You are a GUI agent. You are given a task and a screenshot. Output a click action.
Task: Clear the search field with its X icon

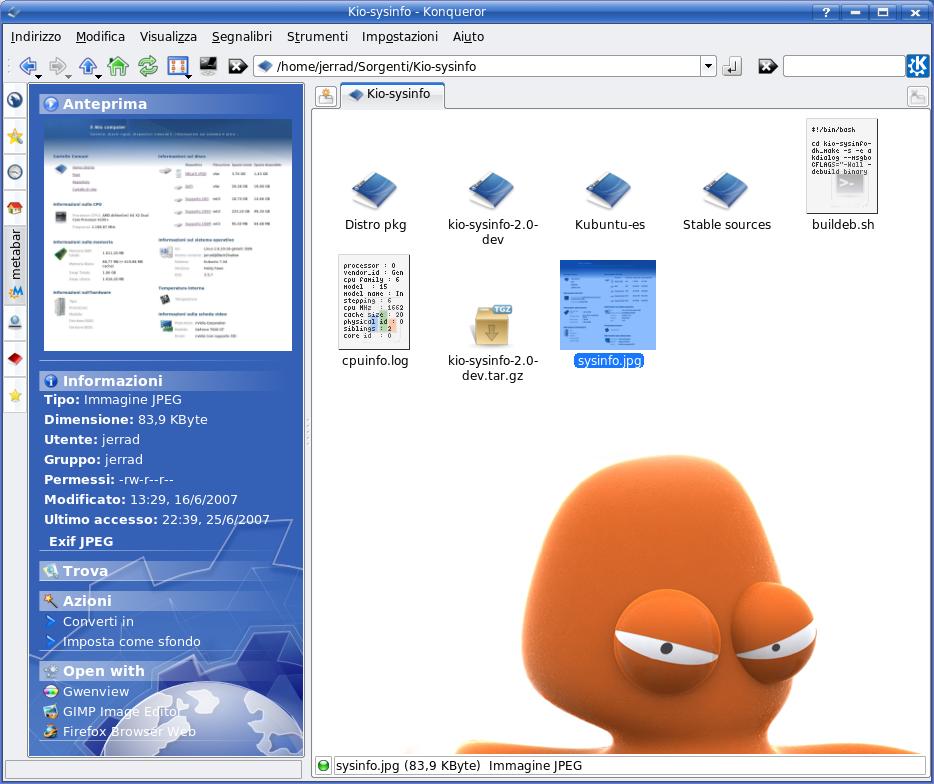[768, 66]
